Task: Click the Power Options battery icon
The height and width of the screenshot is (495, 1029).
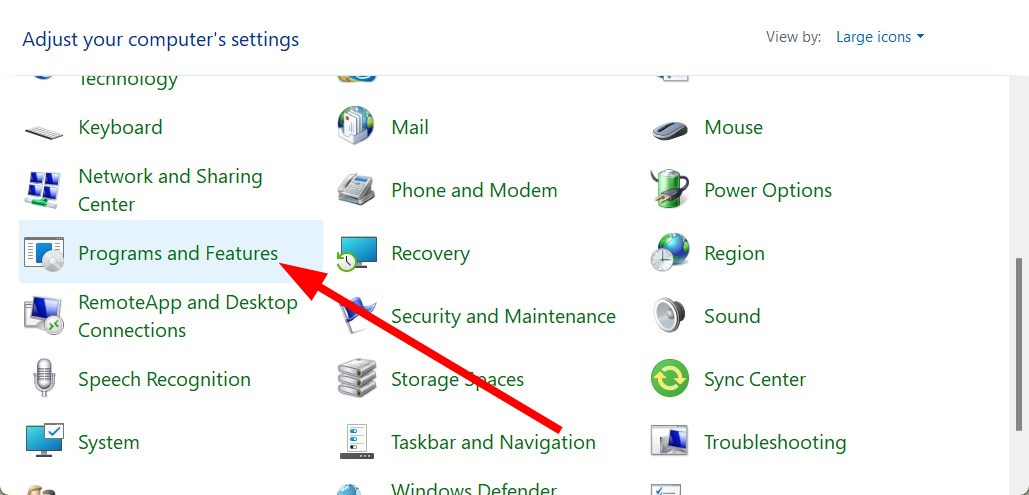Action: 669,189
